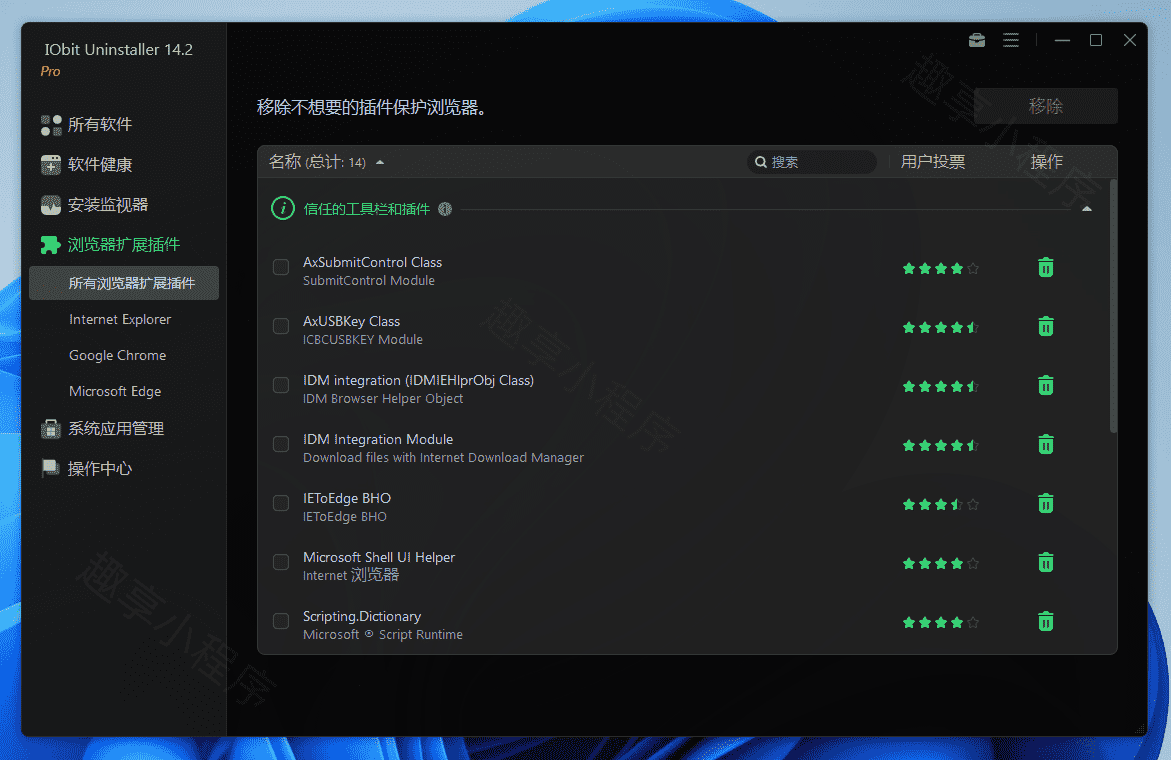Open 浏览器扩展插件 section
The image size is (1171, 760).
123,244
